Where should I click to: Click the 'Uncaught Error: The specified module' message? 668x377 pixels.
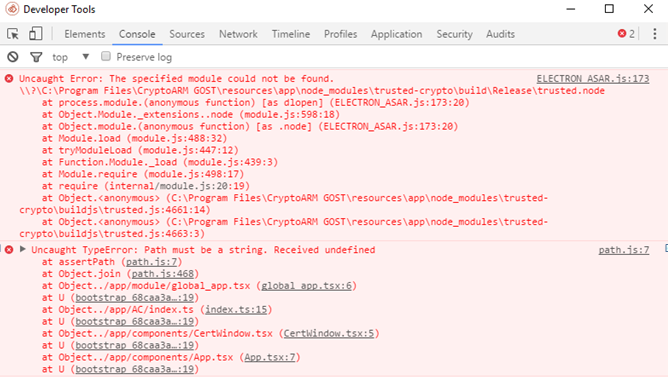point(176,79)
